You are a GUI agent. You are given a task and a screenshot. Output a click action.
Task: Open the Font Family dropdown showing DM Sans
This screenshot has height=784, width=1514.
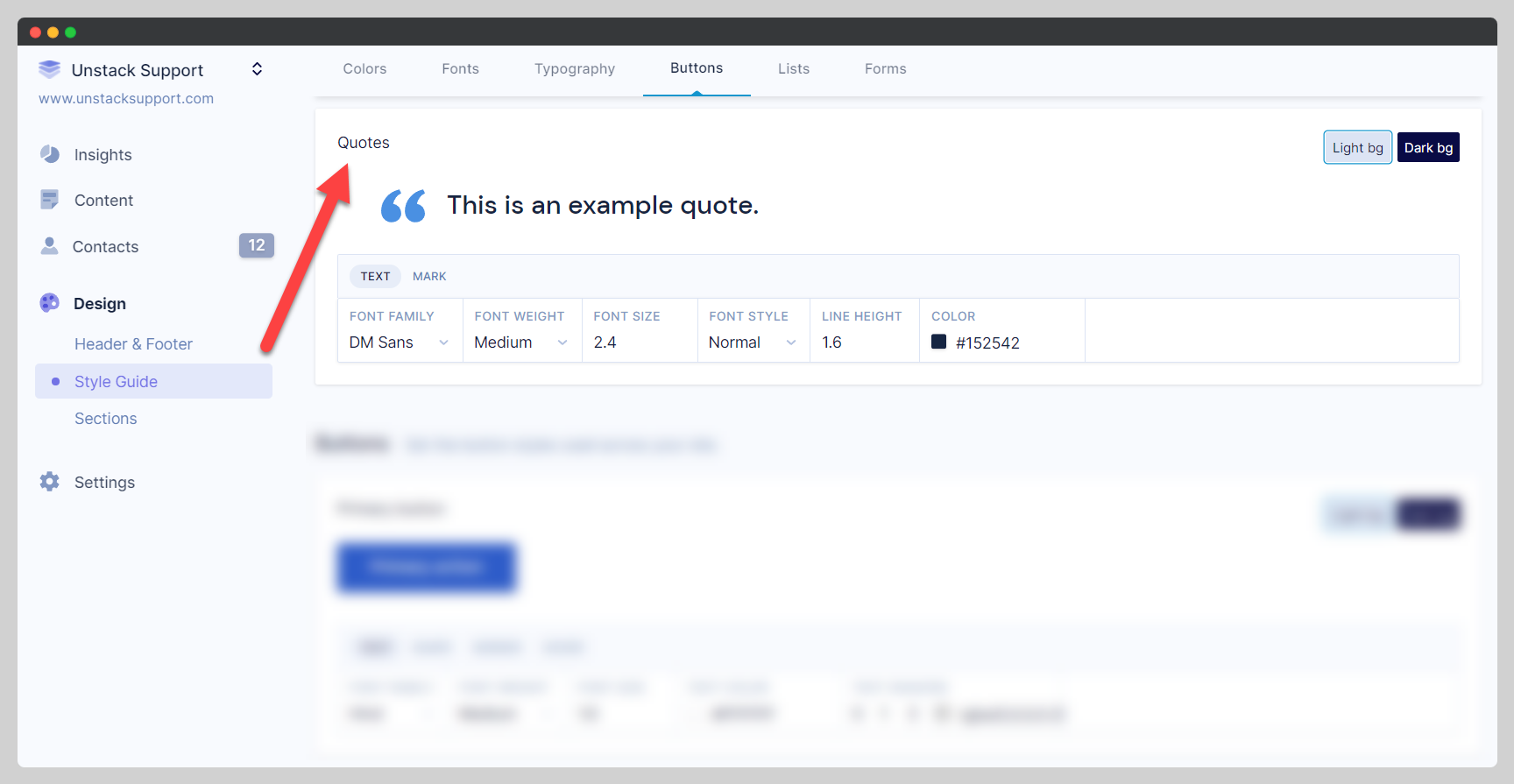[399, 343]
